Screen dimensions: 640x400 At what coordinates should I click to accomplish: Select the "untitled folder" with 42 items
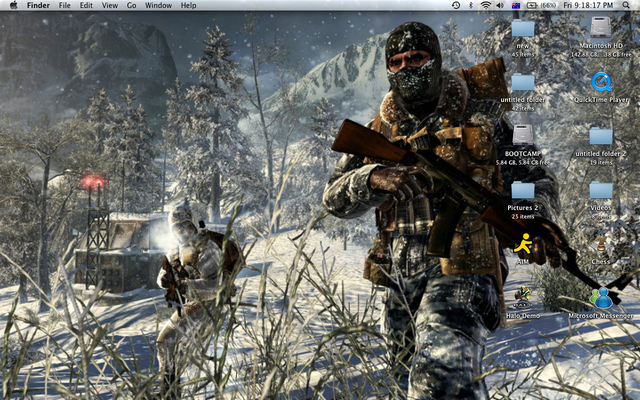pyautogui.click(x=523, y=82)
